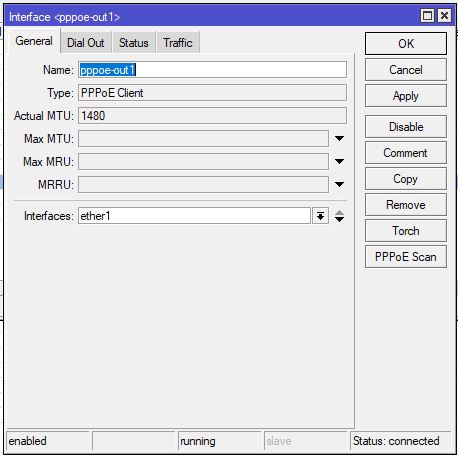This screenshot has width=458, height=458.
Task: Run PPPoE Scan
Action: click(406, 257)
